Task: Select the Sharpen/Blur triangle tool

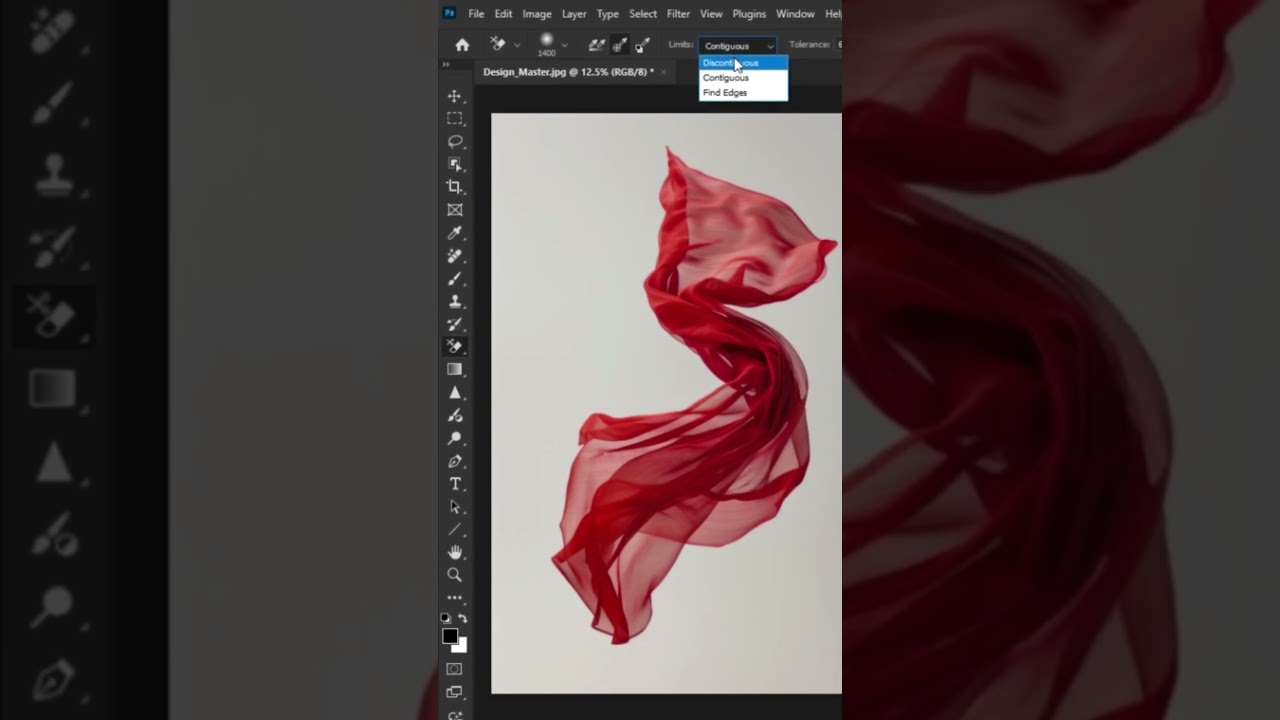Action: click(x=455, y=393)
